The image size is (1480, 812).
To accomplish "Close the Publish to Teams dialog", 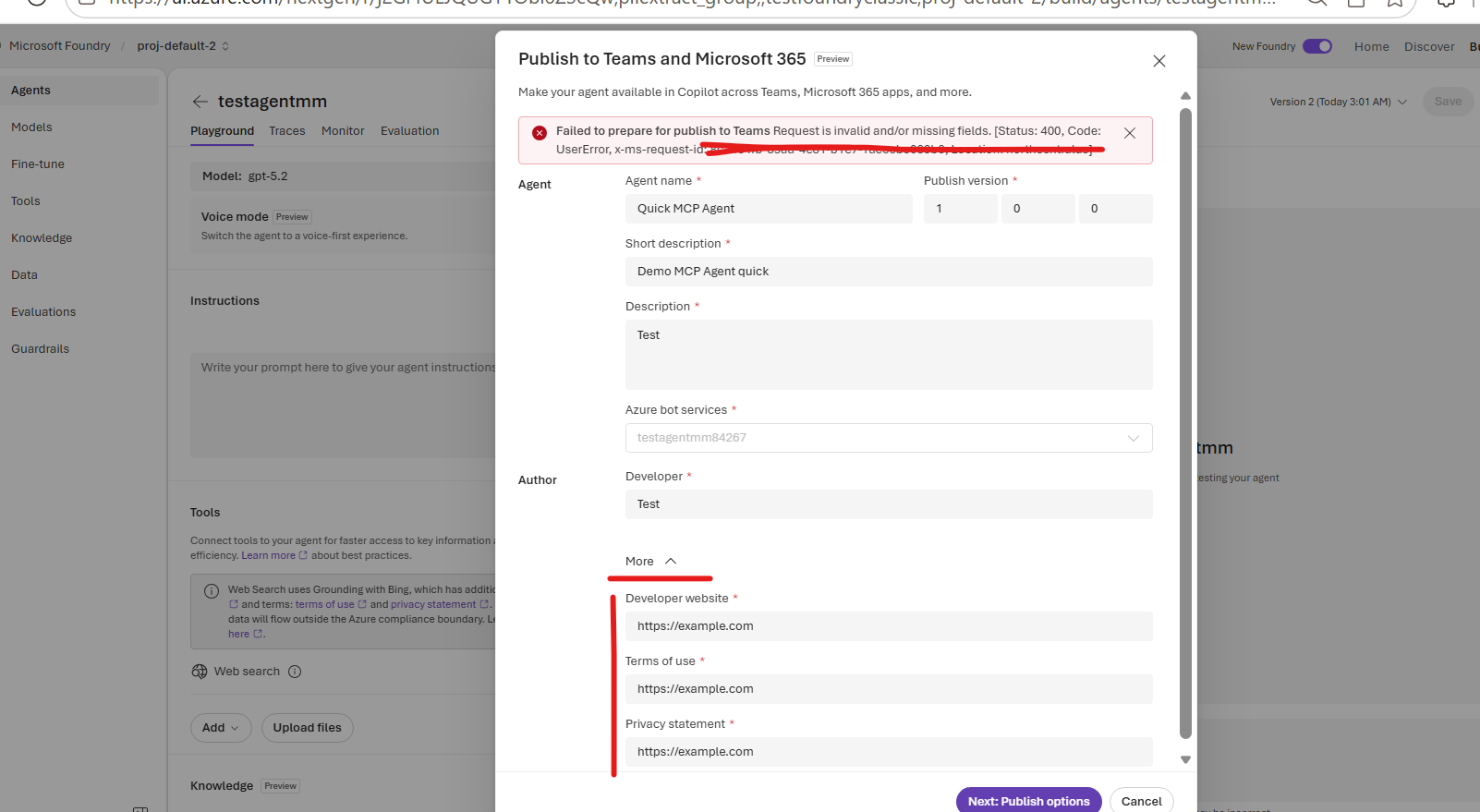I will (1159, 61).
